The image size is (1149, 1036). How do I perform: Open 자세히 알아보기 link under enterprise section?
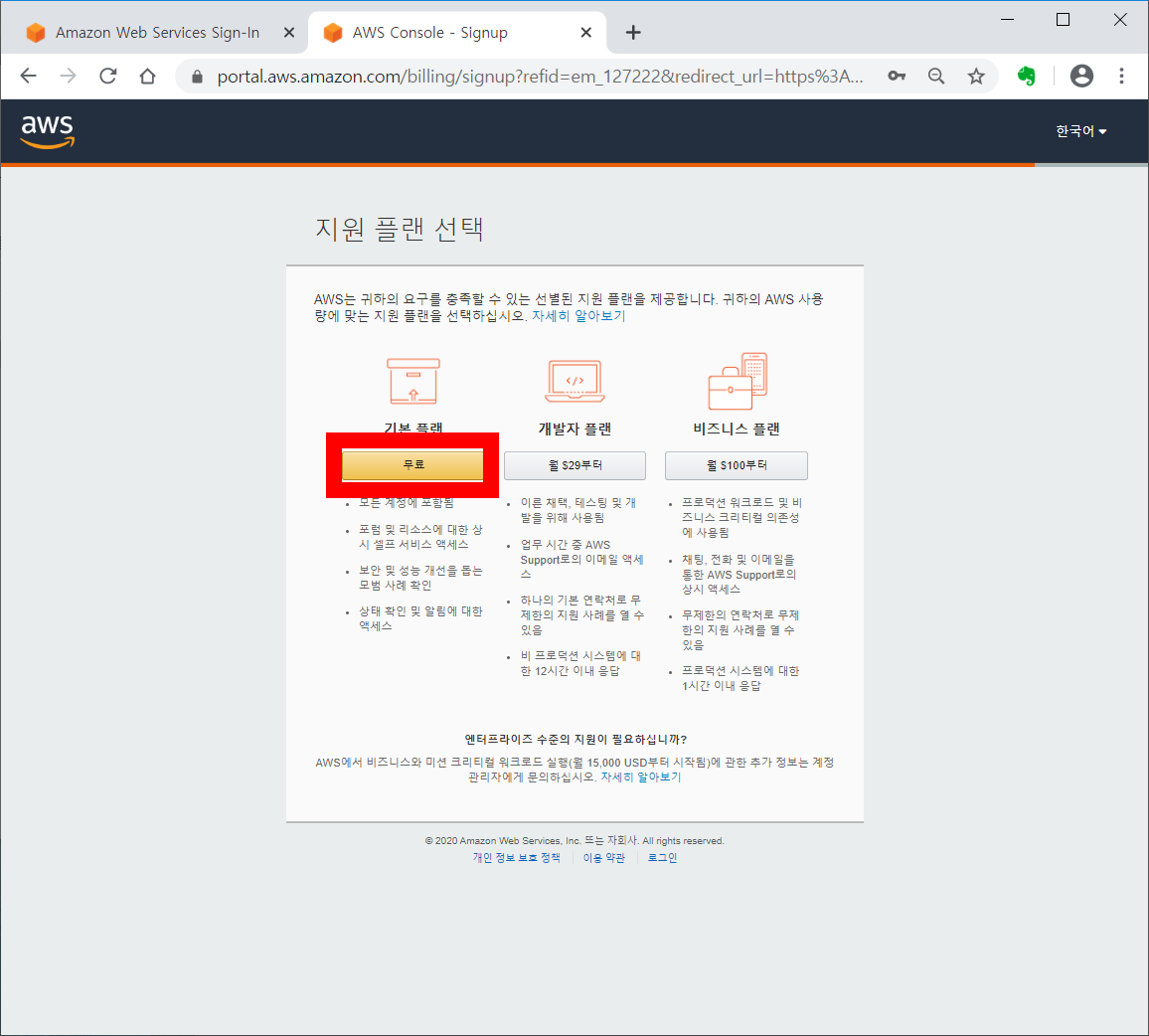[640, 777]
